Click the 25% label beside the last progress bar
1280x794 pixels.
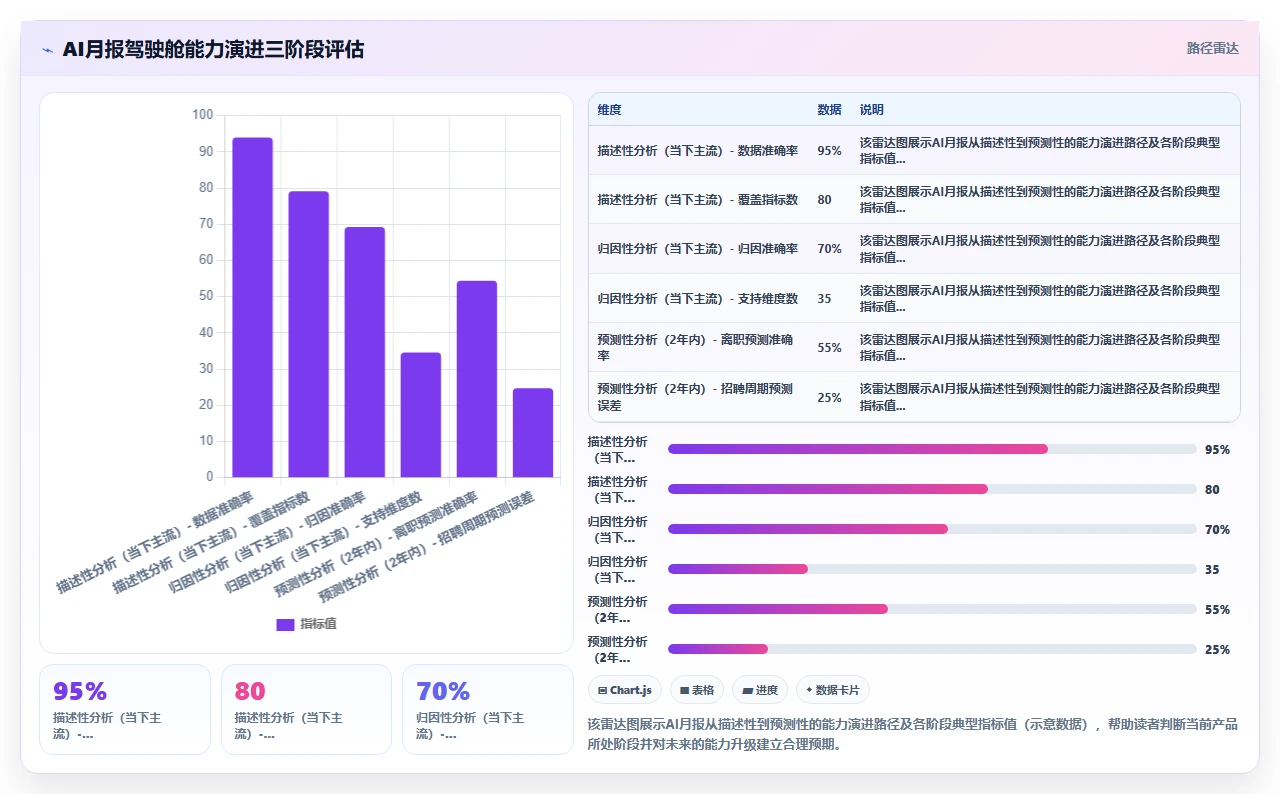pyautogui.click(x=1217, y=649)
